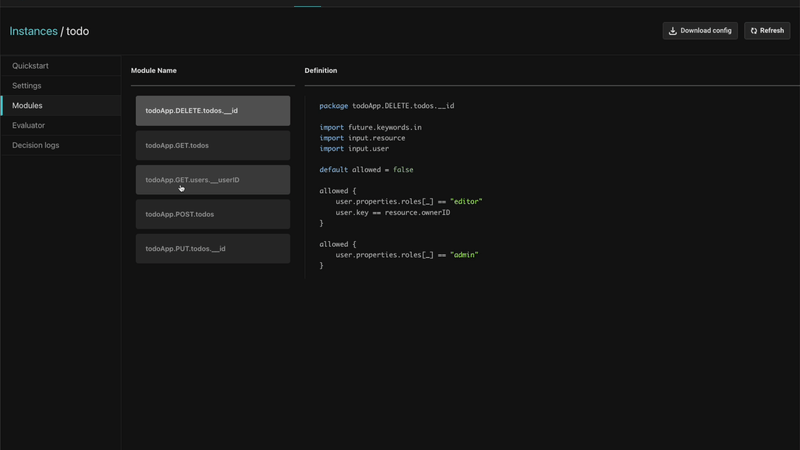Select module todoApp.GET.users.__userID
Image resolution: width=800 pixels, height=450 pixels.
[x=212, y=180]
